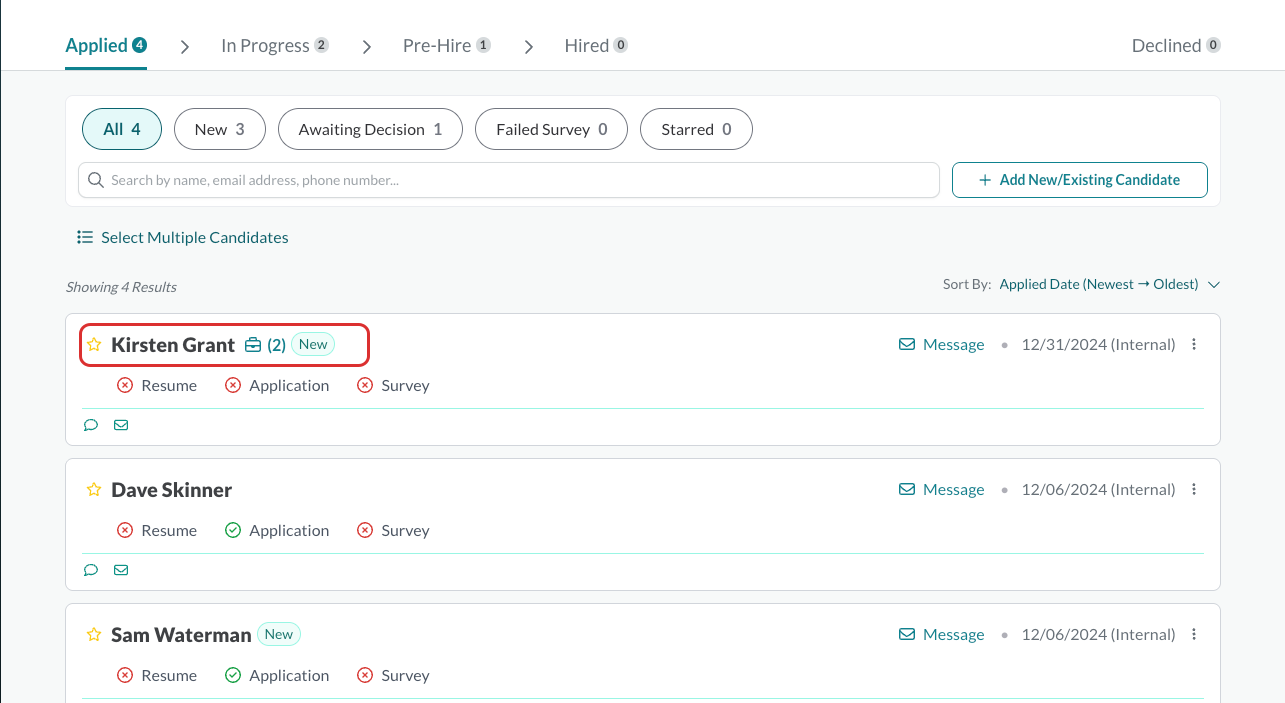The image size is (1285, 703).
Task: Open more options menu for Kirsten Grant
Action: (1194, 345)
